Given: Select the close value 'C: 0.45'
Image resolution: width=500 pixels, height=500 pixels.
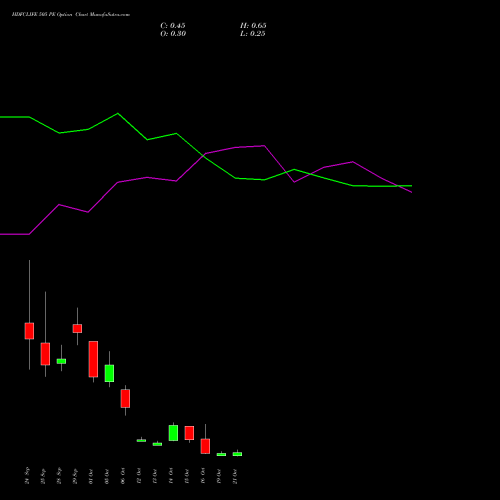Looking at the screenshot, I should click(173, 26).
